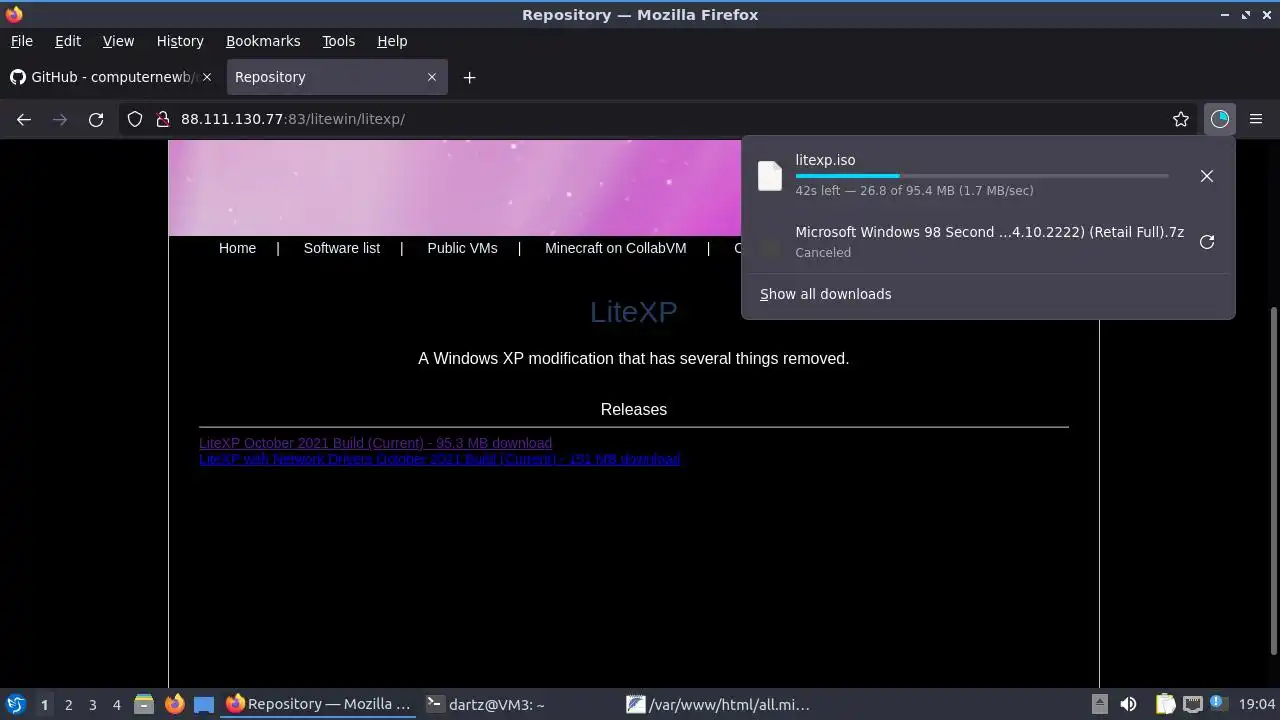Close the GitHub computernewb tab

[208, 77]
